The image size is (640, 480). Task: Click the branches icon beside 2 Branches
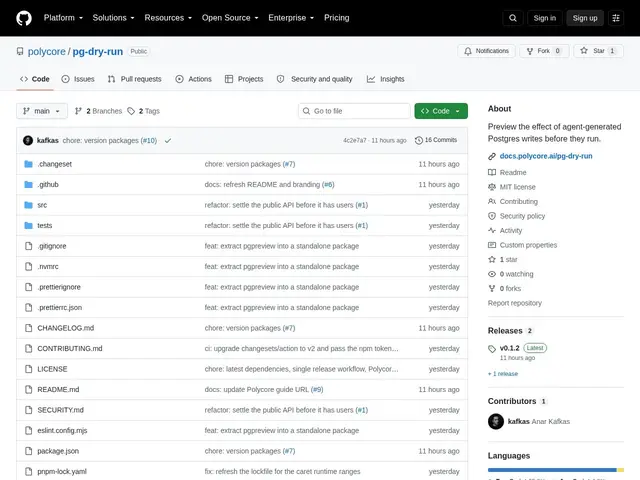[78, 111]
